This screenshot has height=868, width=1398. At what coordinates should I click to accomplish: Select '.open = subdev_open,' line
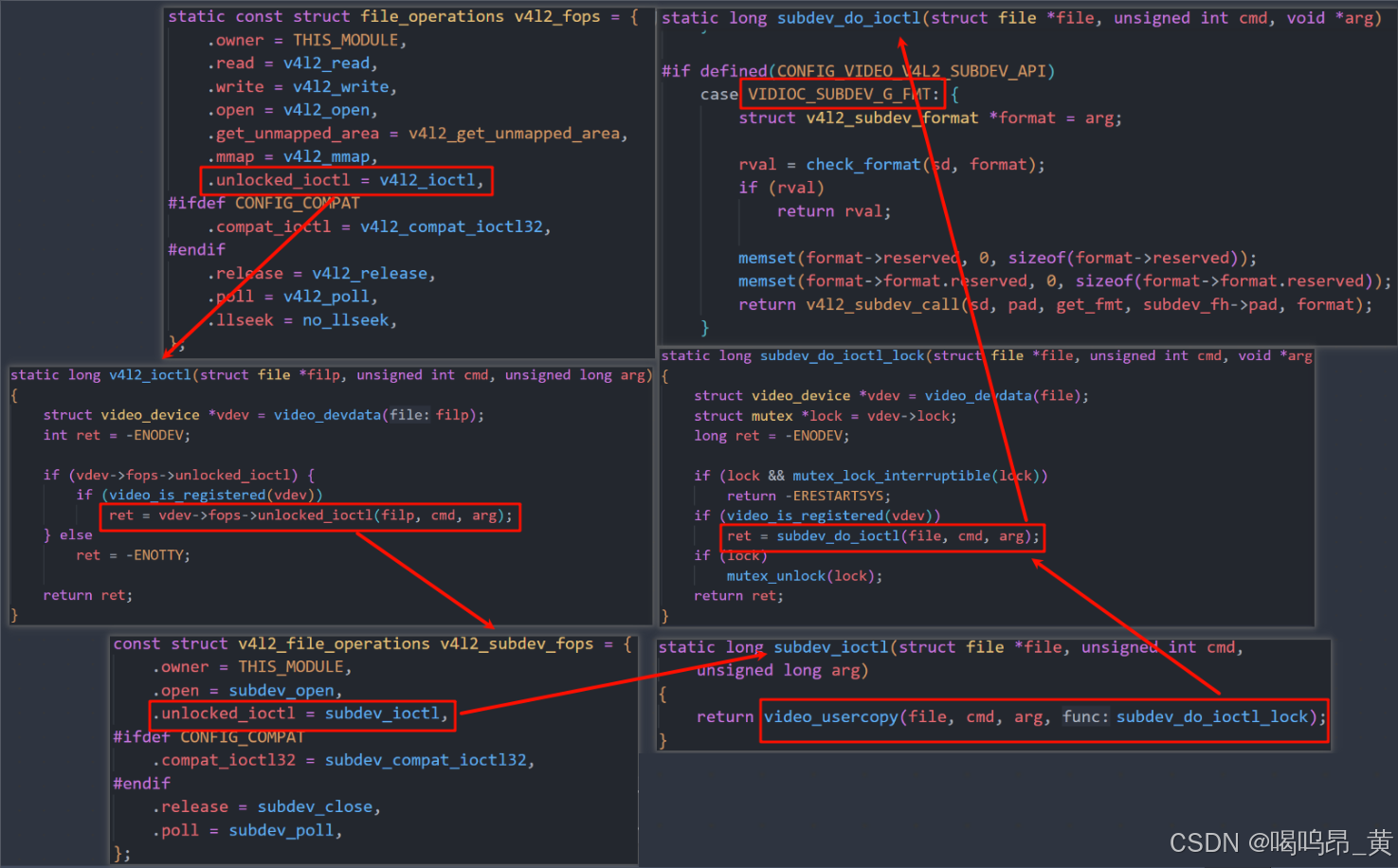[247, 691]
